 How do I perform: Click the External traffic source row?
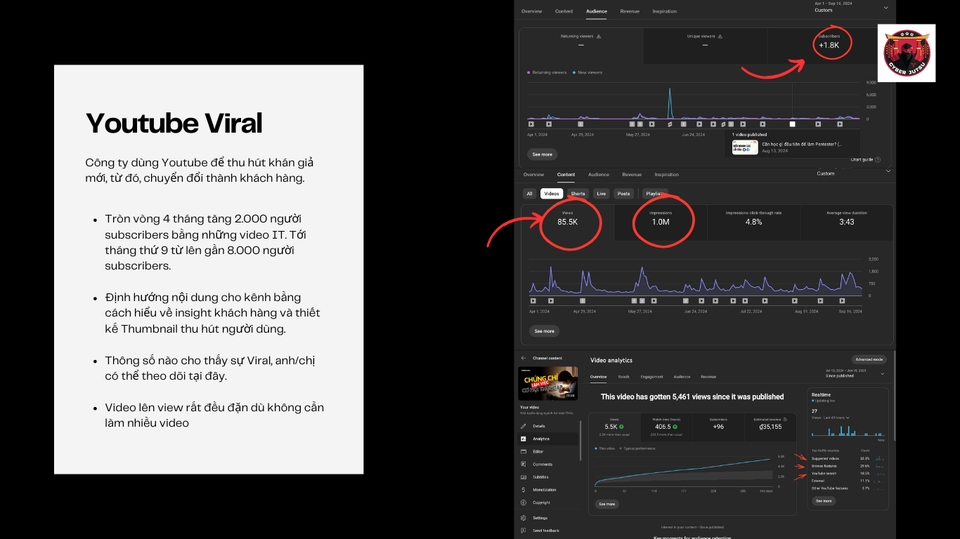click(849, 481)
